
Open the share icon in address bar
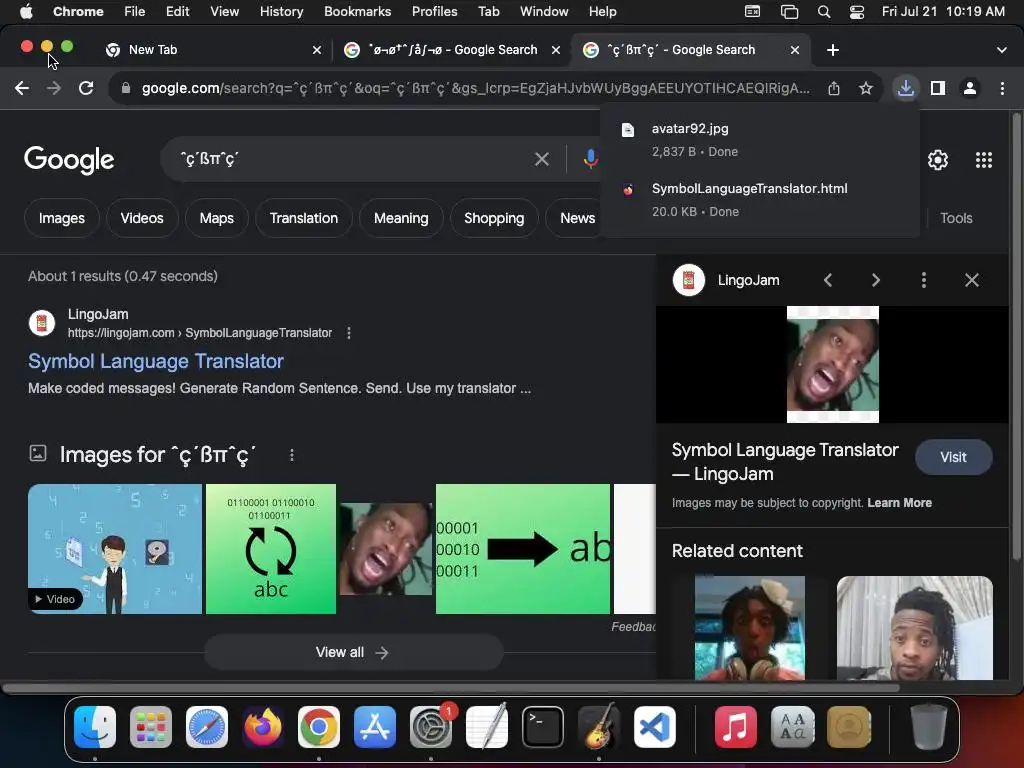click(x=834, y=88)
